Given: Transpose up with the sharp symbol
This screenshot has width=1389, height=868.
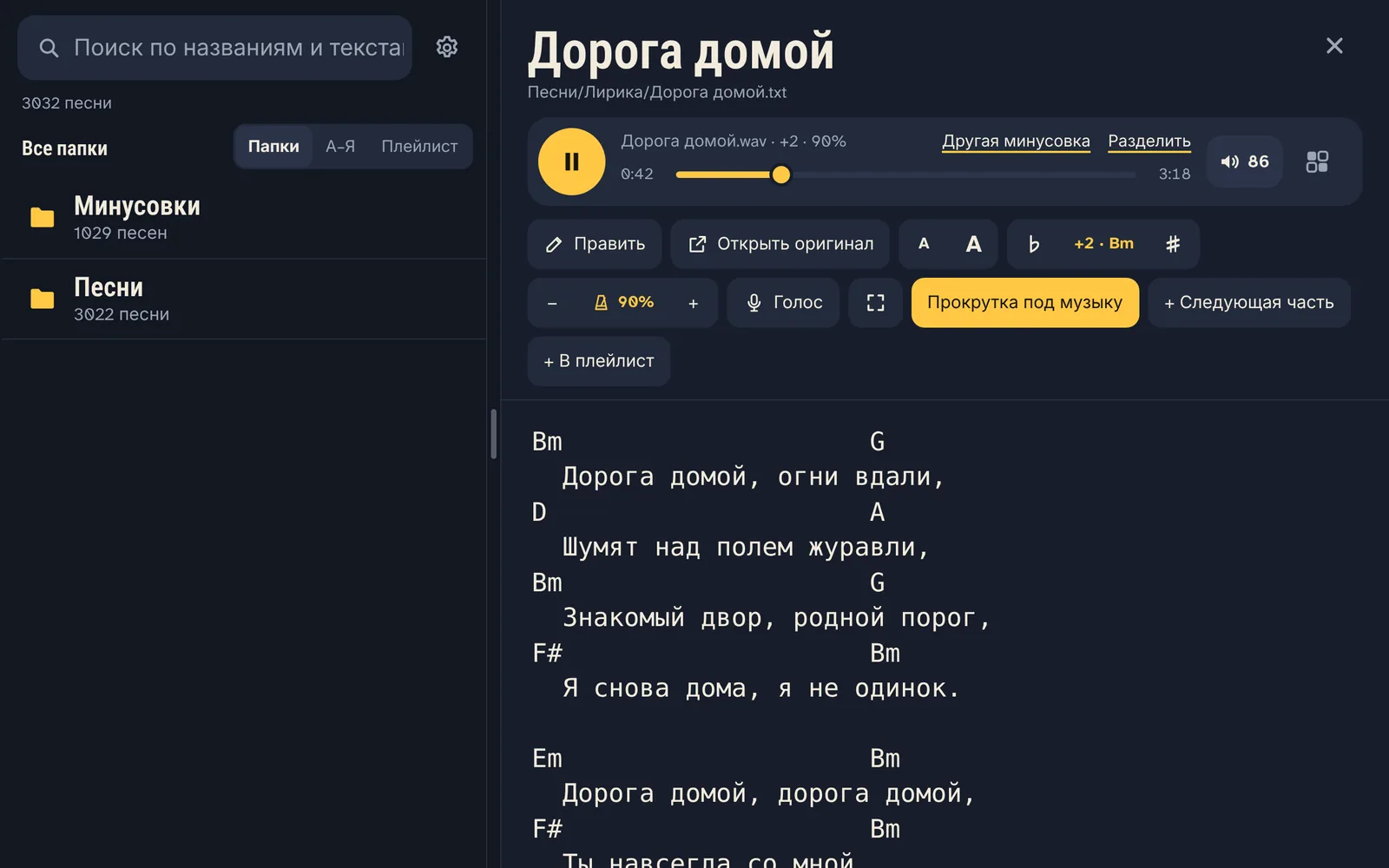Looking at the screenshot, I should 1173,244.
